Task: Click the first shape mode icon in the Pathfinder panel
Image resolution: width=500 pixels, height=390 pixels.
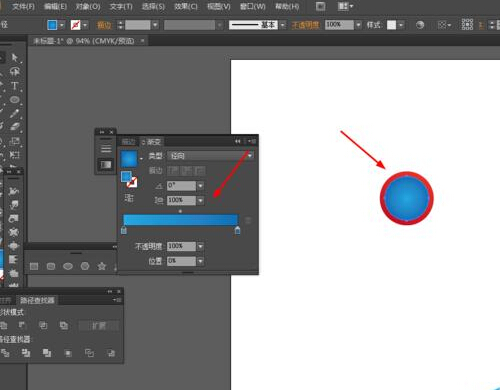Action: click(x=4, y=325)
